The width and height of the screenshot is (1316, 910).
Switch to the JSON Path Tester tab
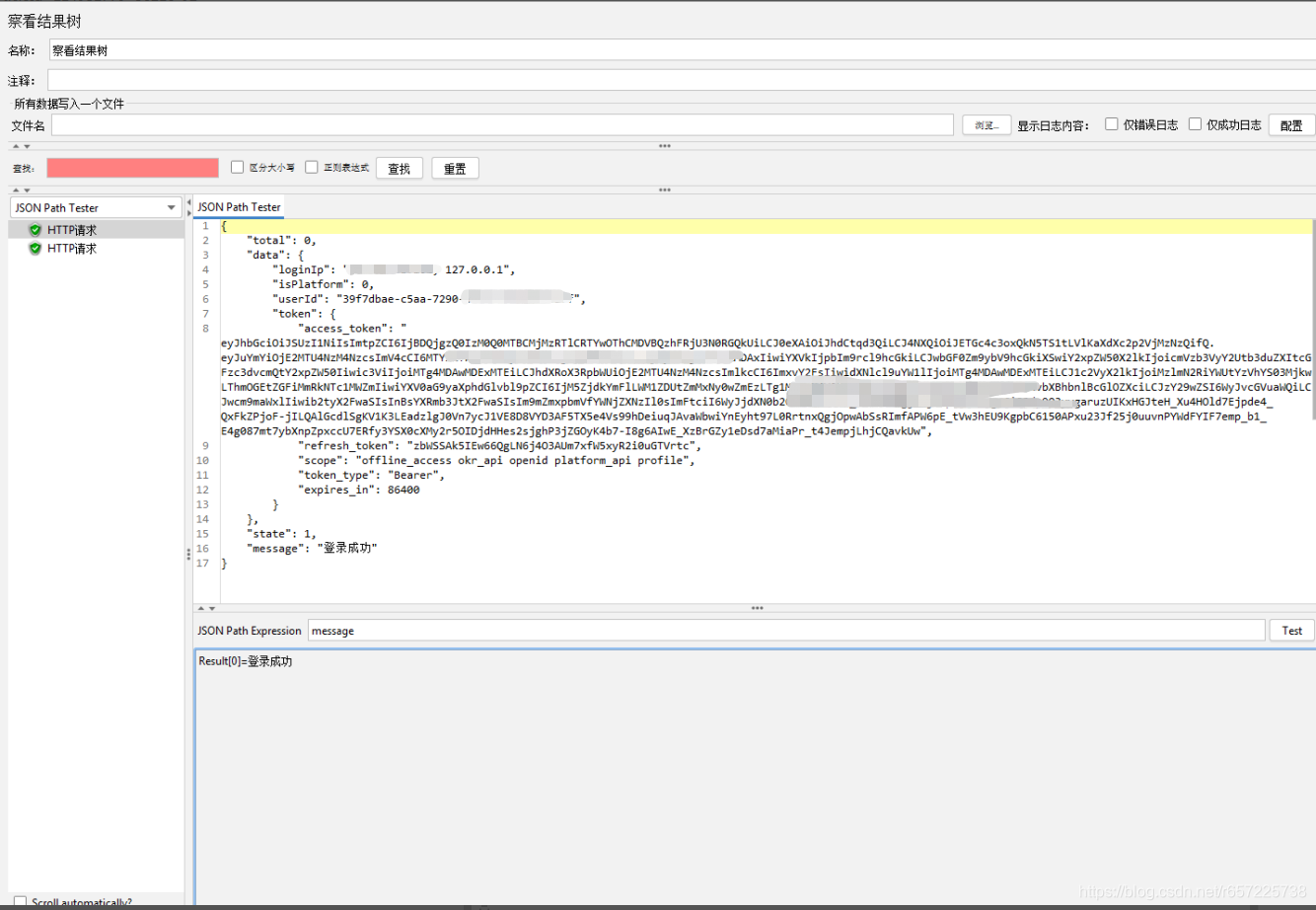point(239,207)
